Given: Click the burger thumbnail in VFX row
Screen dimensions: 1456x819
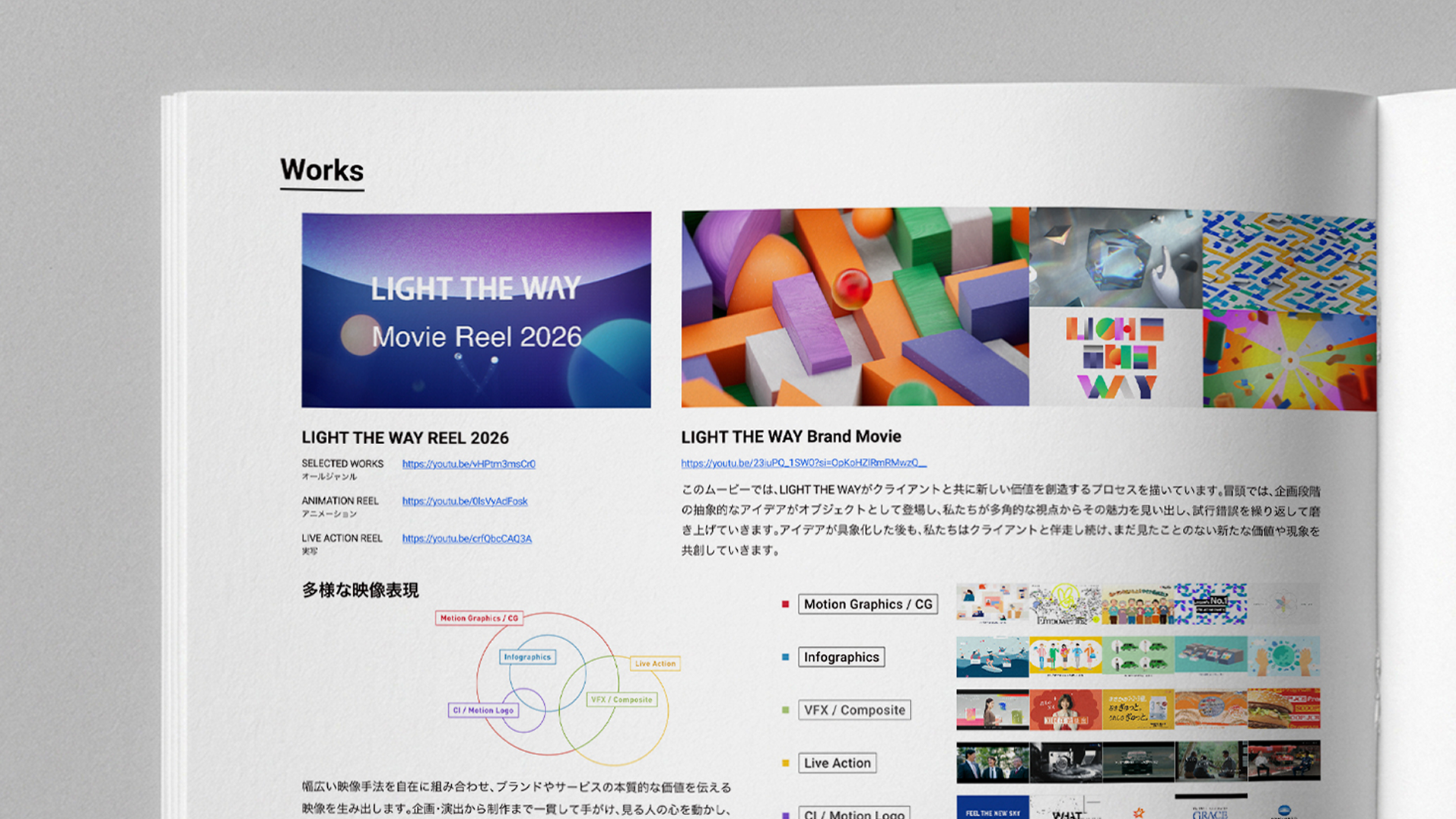Looking at the screenshot, I should click(1284, 709).
